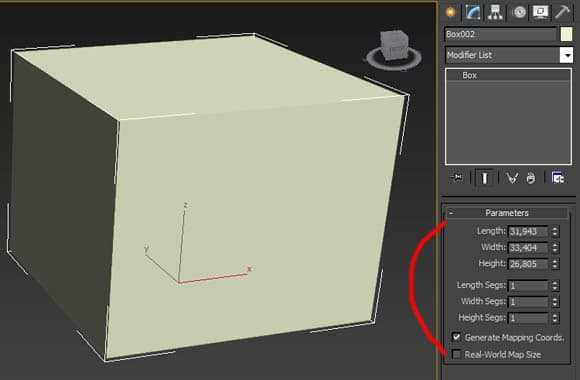
Task: Click the Width Segs field
Action: click(x=528, y=302)
